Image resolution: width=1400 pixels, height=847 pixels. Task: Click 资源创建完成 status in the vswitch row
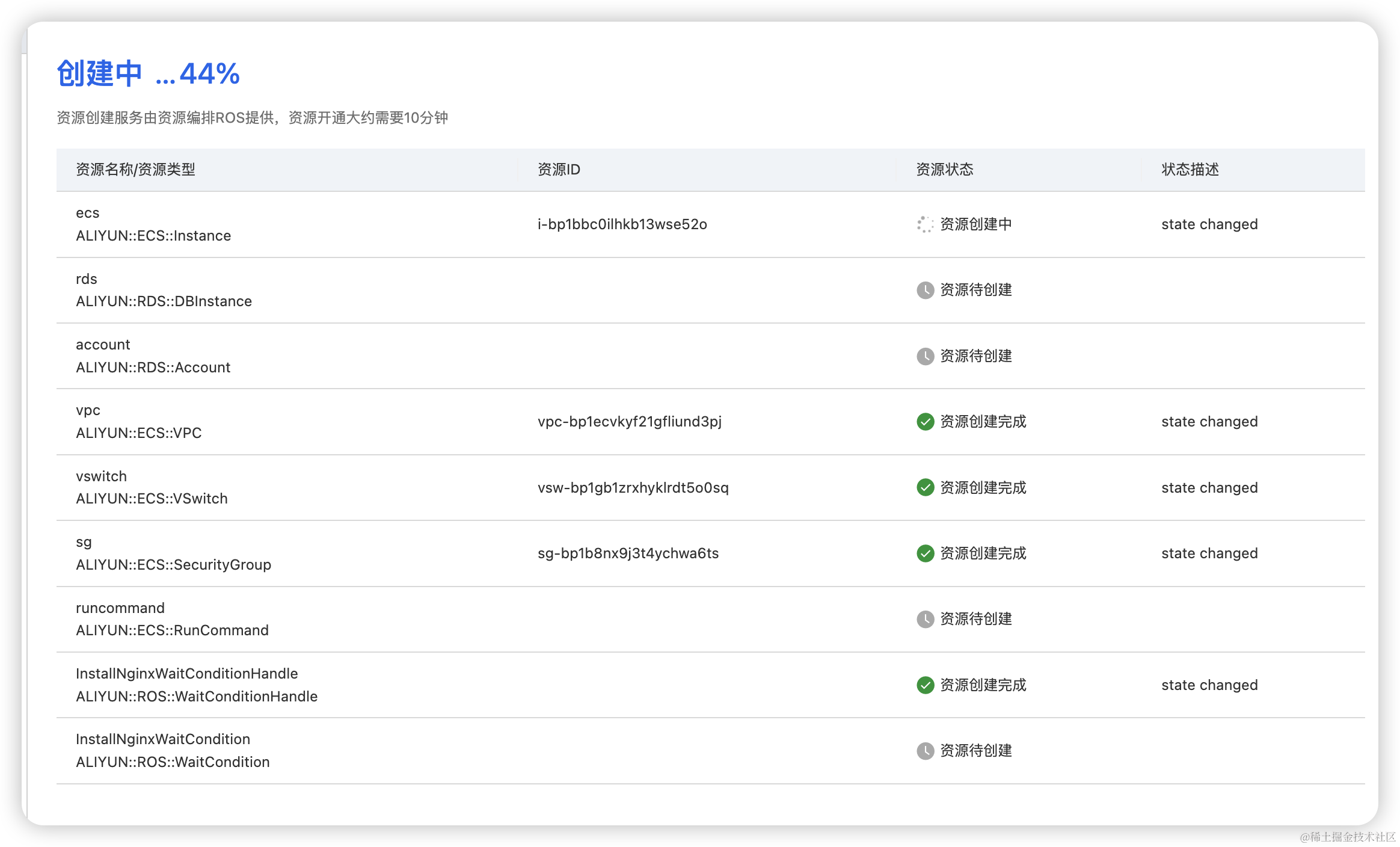point(983,487)
